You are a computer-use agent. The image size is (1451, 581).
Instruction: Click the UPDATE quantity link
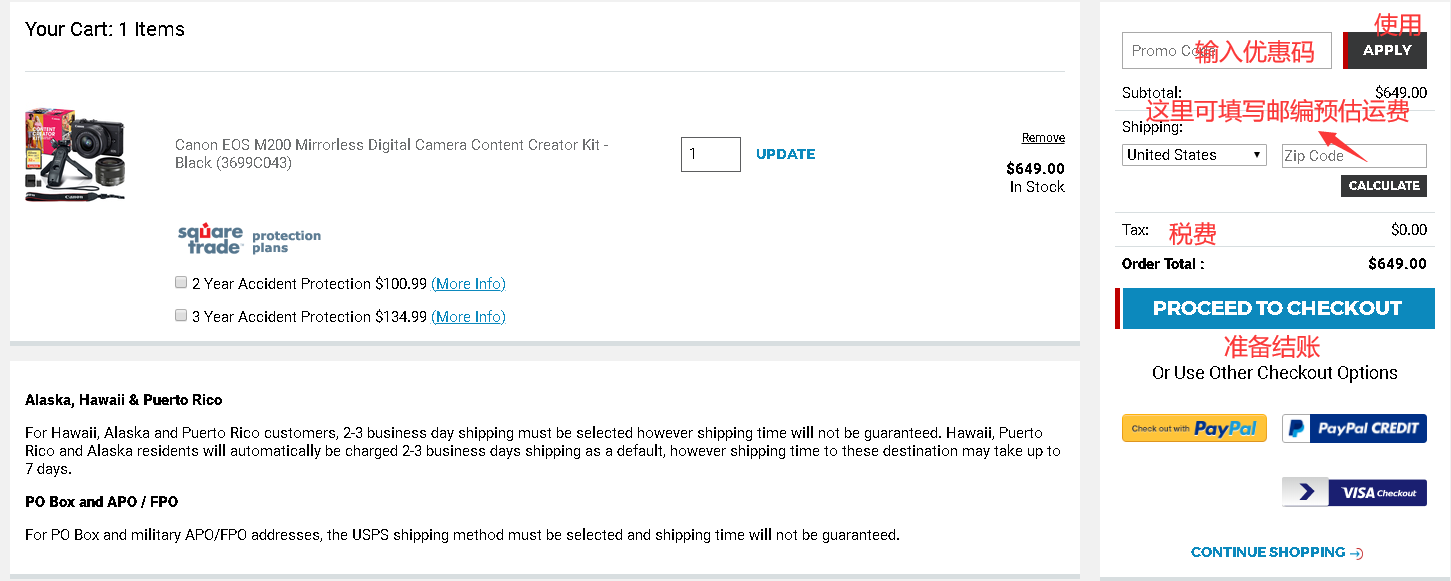pyautogui.click(x=785, y=154)
